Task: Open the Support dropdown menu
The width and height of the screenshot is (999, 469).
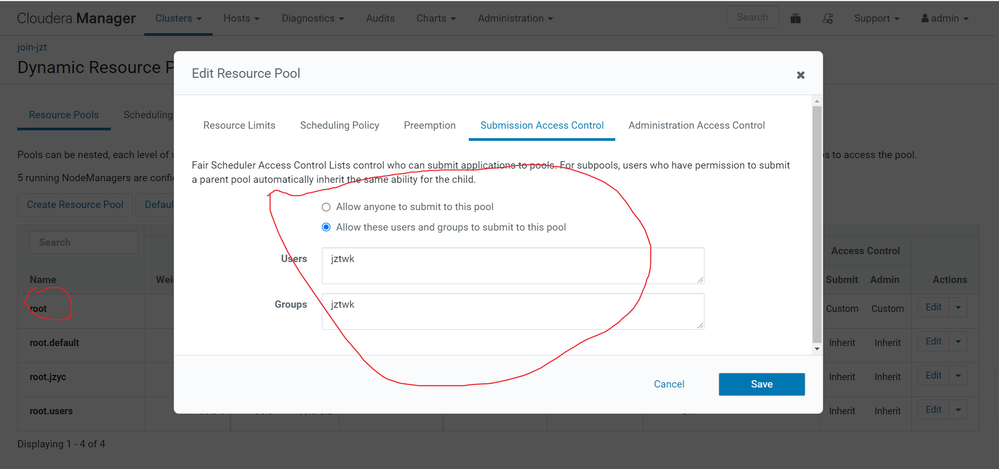Action: tap(877, 18)
